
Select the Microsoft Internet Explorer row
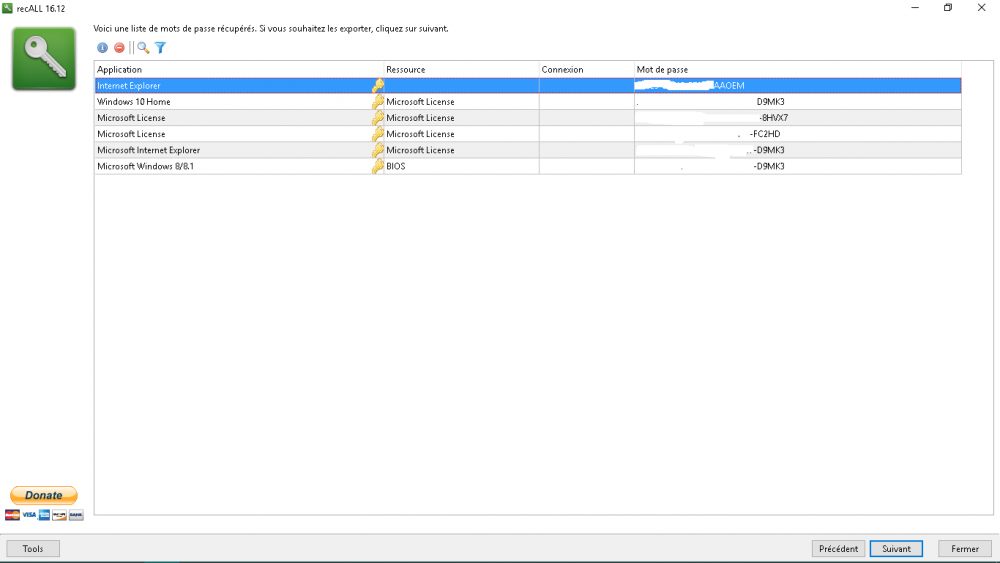(x=148, y=150)
